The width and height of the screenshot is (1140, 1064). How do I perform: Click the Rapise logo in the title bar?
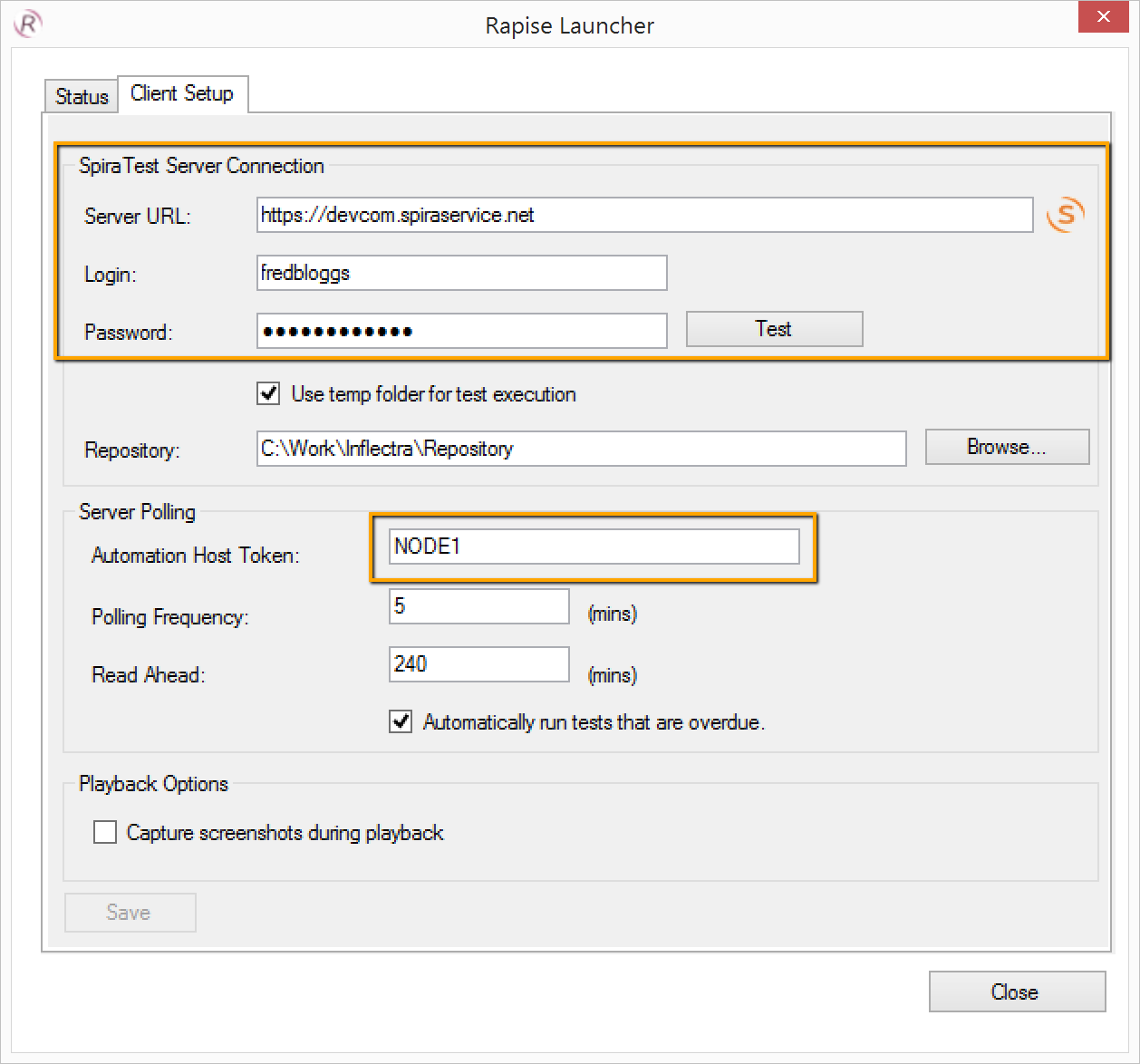[28, 24]
